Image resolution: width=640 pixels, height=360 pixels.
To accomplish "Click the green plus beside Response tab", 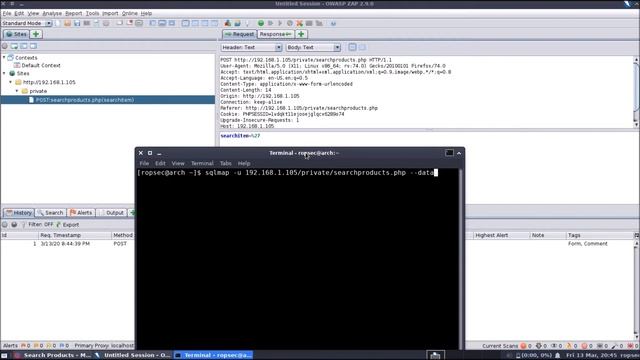I will coord(301,34).
